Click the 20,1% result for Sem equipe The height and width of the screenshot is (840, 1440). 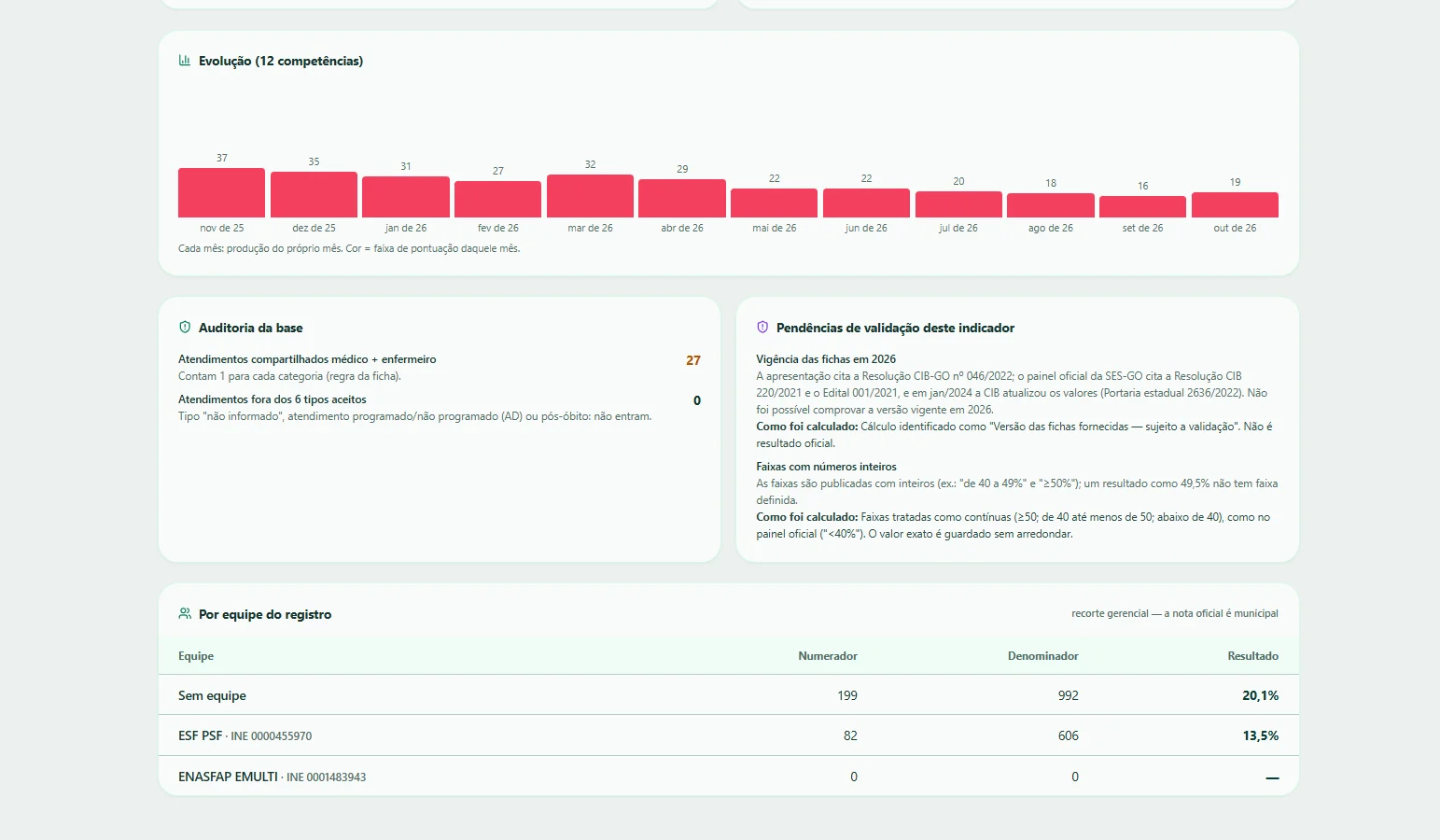coord(1260,695)
